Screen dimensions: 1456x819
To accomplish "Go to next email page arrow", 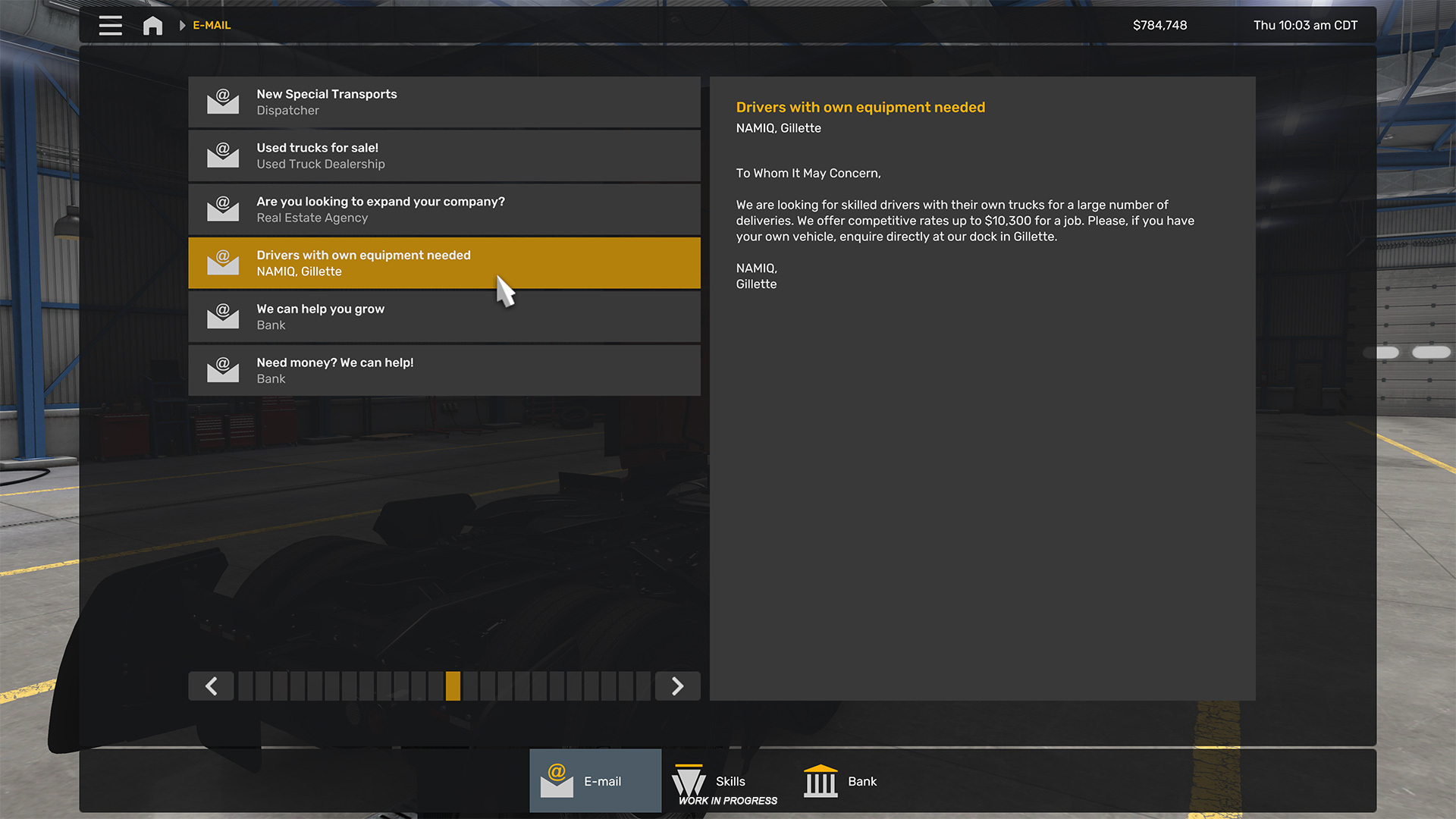I will pyautogui.click(x=677, y=686).
